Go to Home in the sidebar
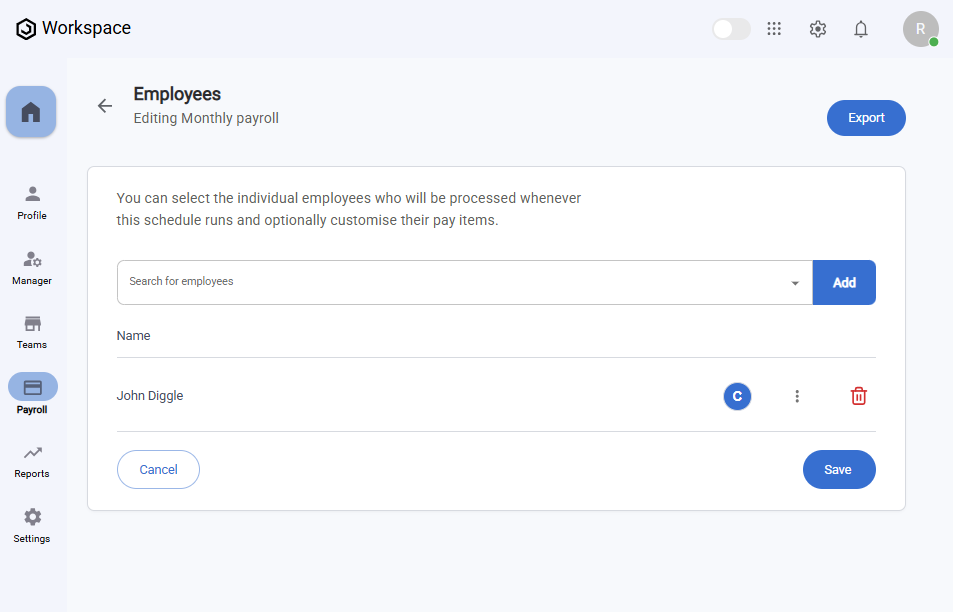Screen dimensions: 953x612 (31, 111)
